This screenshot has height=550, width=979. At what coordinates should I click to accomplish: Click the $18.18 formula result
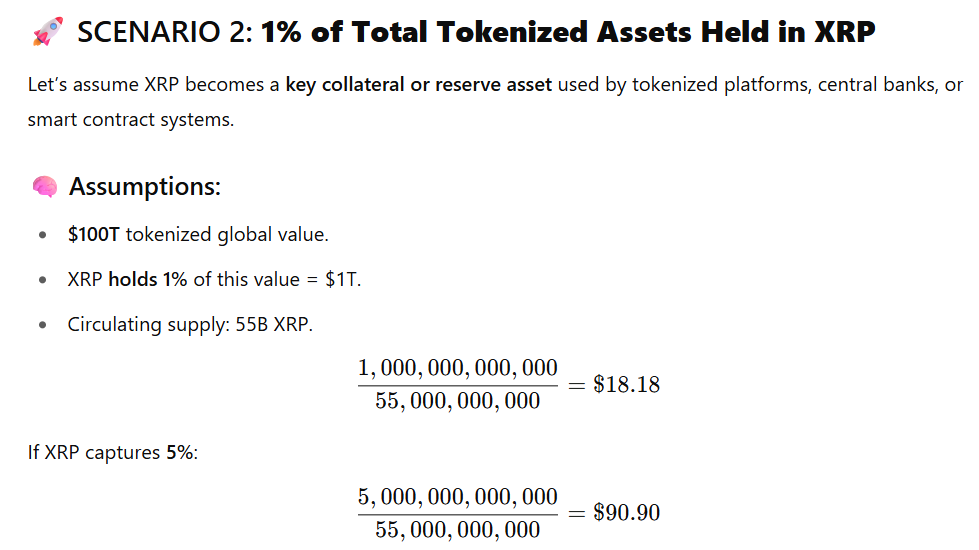(626, 385)
